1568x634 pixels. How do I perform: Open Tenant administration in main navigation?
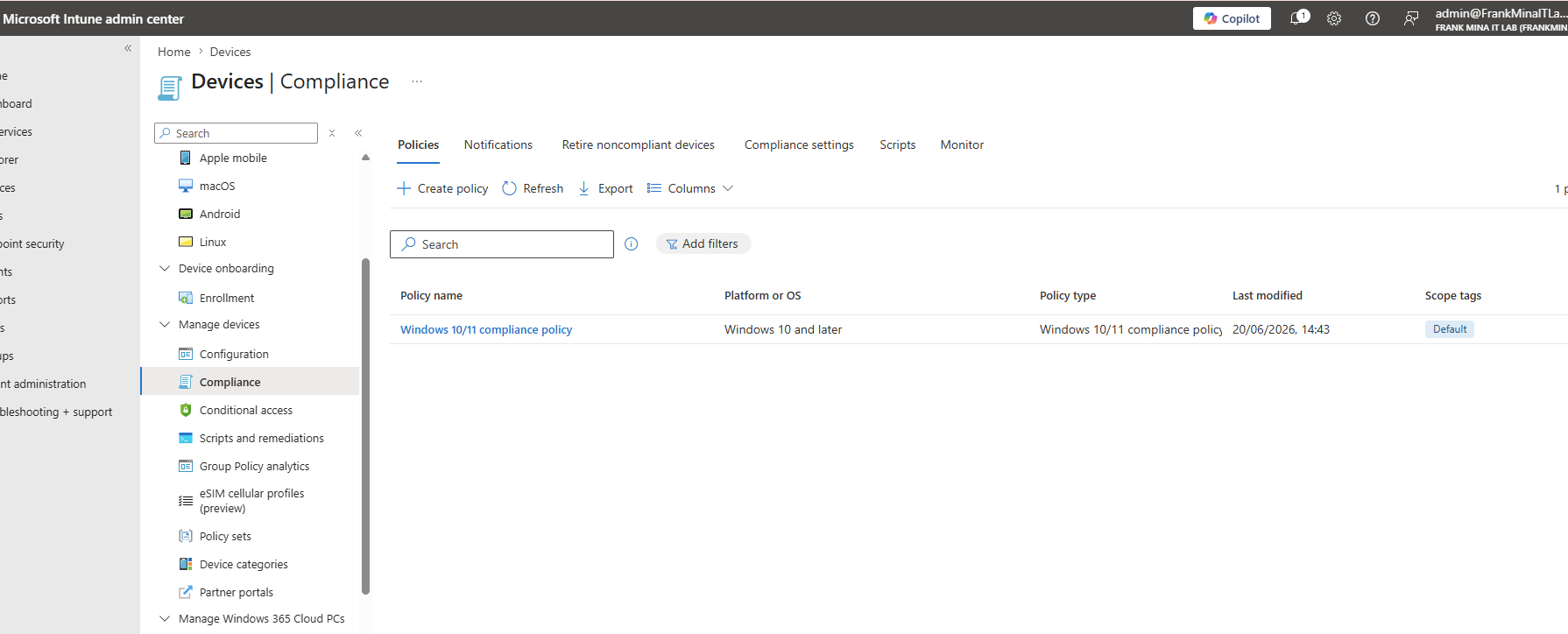click(44, 384)
